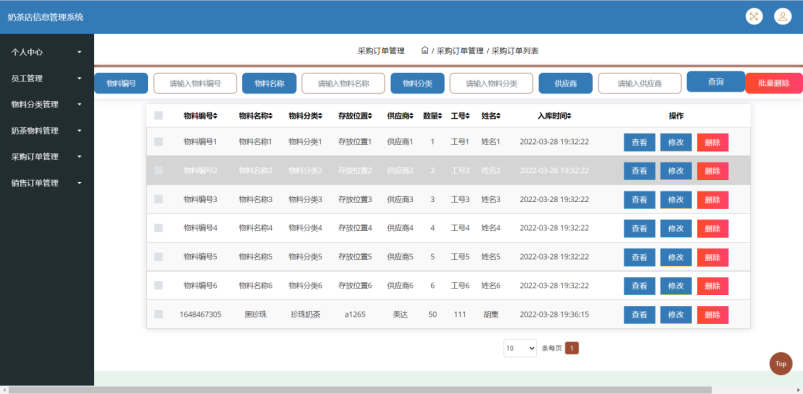Click the blue 供应商 filter label
Screen dimensions: 803x394
pyautogui.click(x=565, y=83)
